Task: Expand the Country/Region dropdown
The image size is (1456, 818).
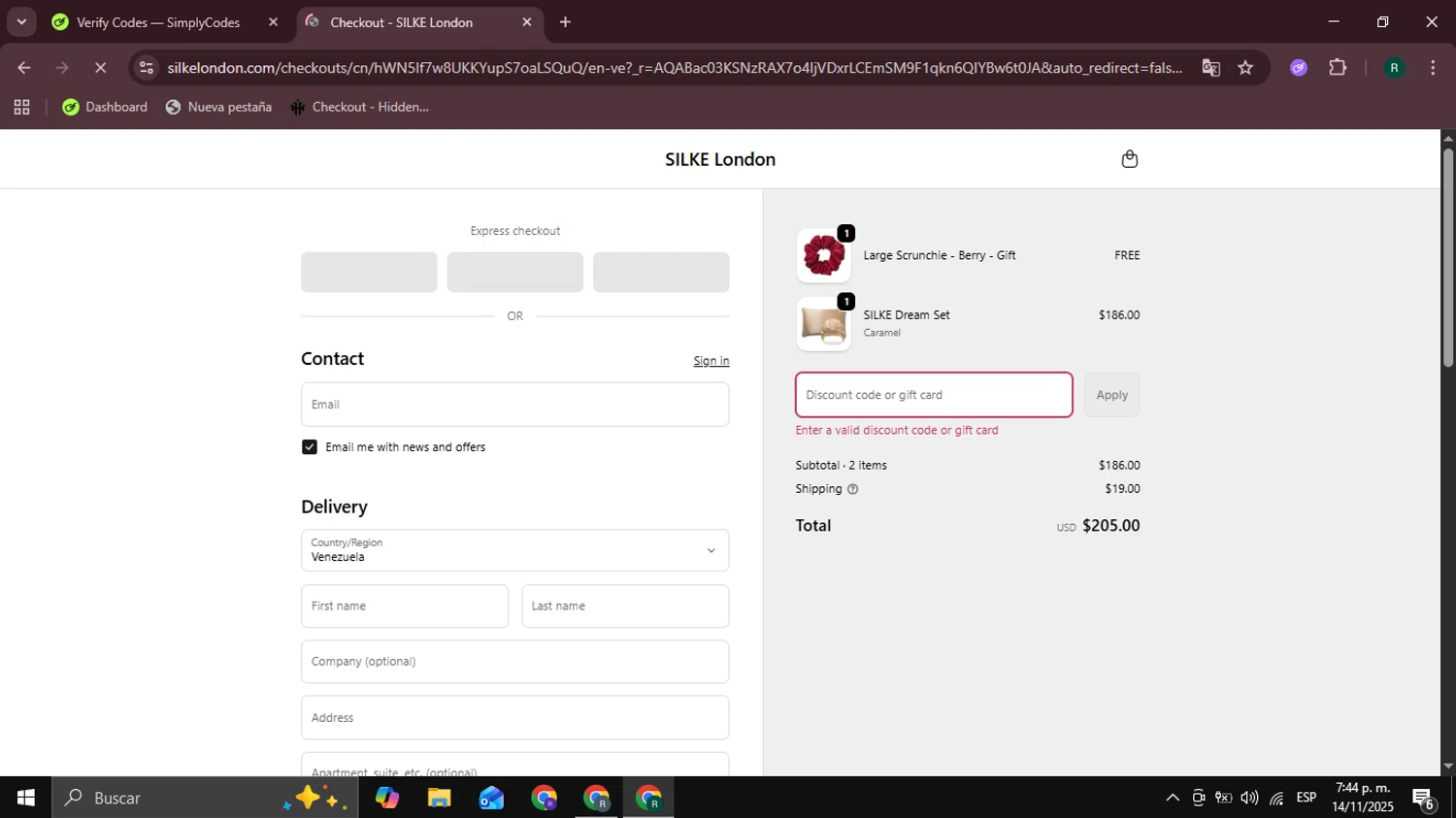Action: click(x=514, y=550)
